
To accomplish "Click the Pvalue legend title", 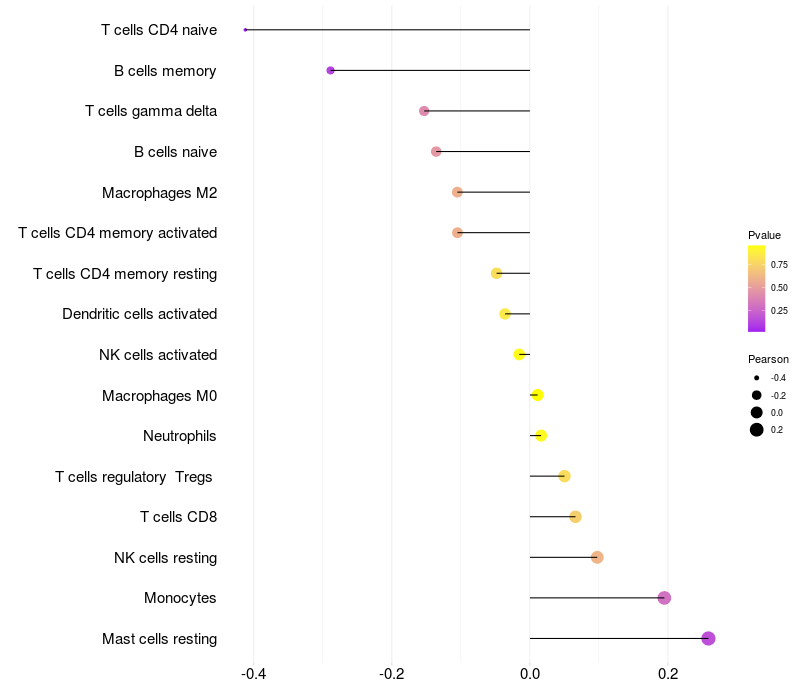I will [x=764, y=235].
